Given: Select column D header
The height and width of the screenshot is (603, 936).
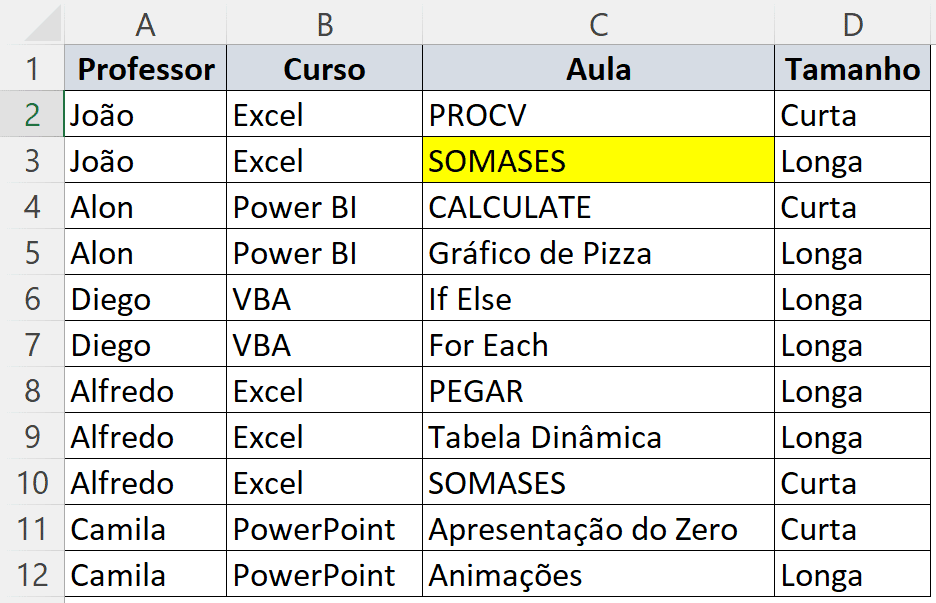Looking at the screenshot, I should 852,24.
